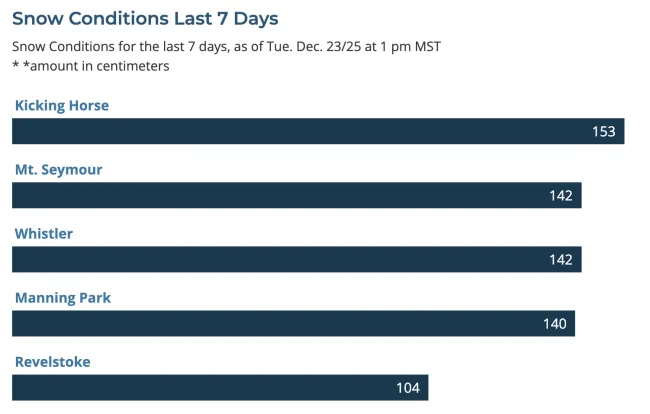Open the Mt. Seymour resort link

(x=58, y=169)
